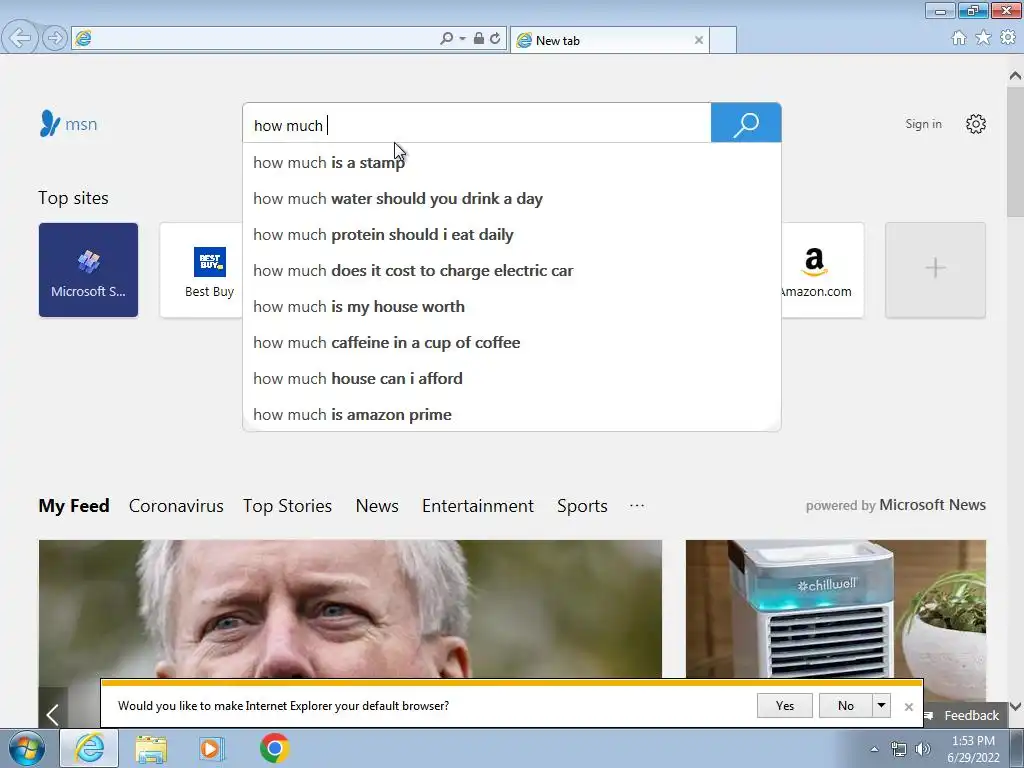Viewport: 1024px width, 768px height.
Task: Choose suggestion 'how much house can i afford'
Action: 511,378
